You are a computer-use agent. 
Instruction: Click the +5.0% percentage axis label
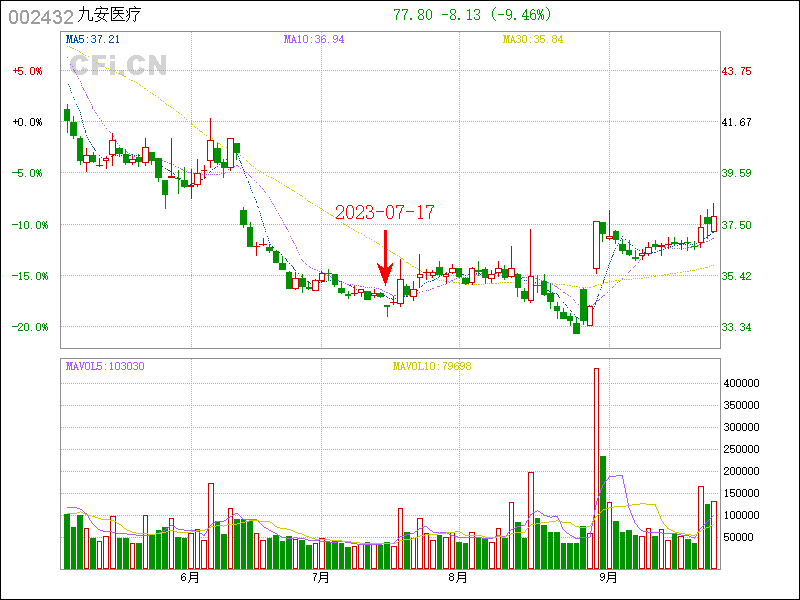coord(27,71)
